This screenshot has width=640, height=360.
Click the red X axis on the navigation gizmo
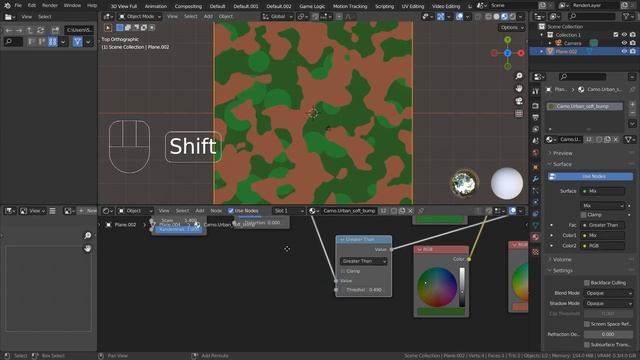[521, 53]
